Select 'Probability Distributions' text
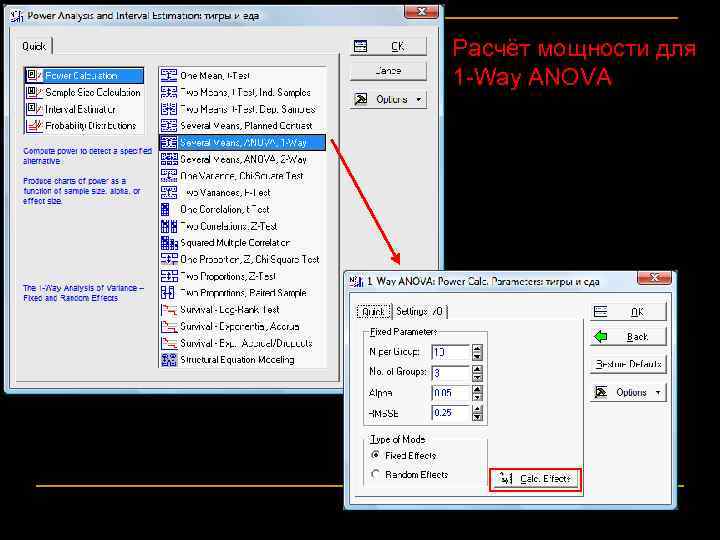720x540 pixels. click(91, 125)
